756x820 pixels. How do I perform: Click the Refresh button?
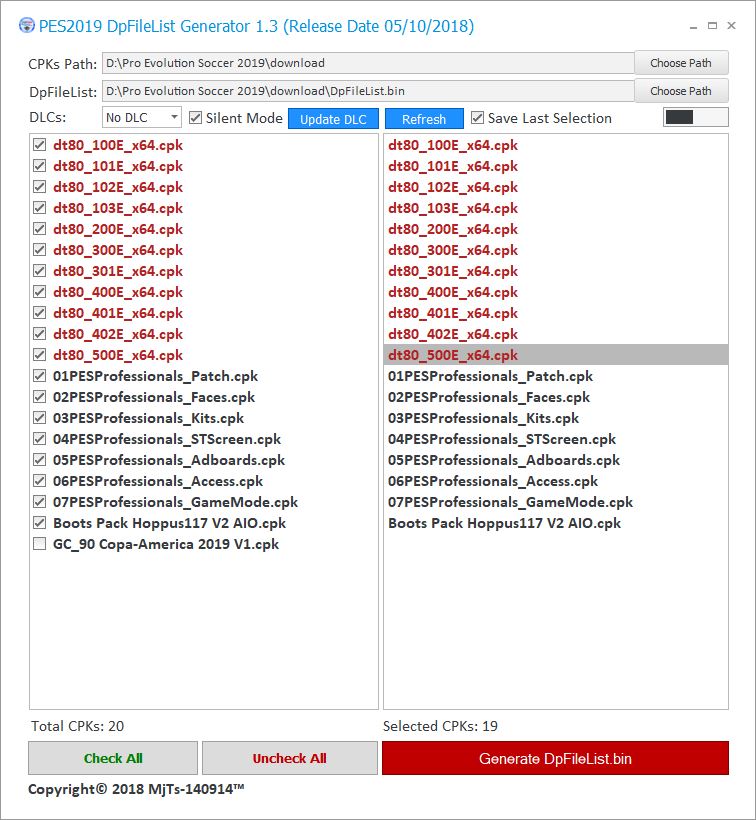424,119
